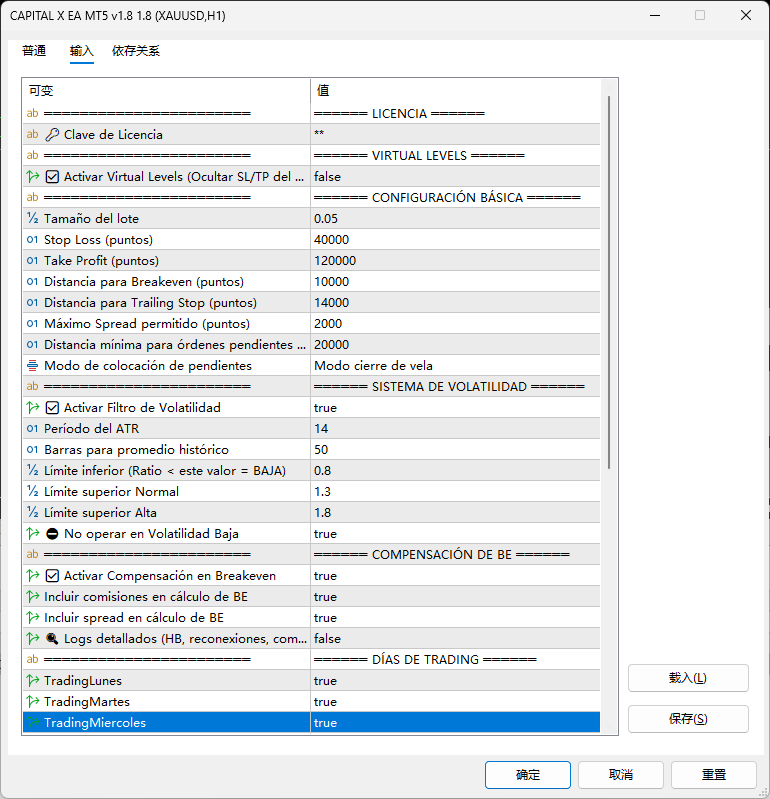Click the 载入(L) button
The width and height of the screenshot is (770, 799).
[x=688, y=678]
